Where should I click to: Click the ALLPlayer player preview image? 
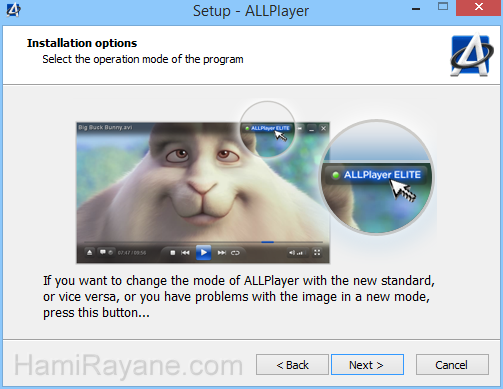tap(203, 193)
